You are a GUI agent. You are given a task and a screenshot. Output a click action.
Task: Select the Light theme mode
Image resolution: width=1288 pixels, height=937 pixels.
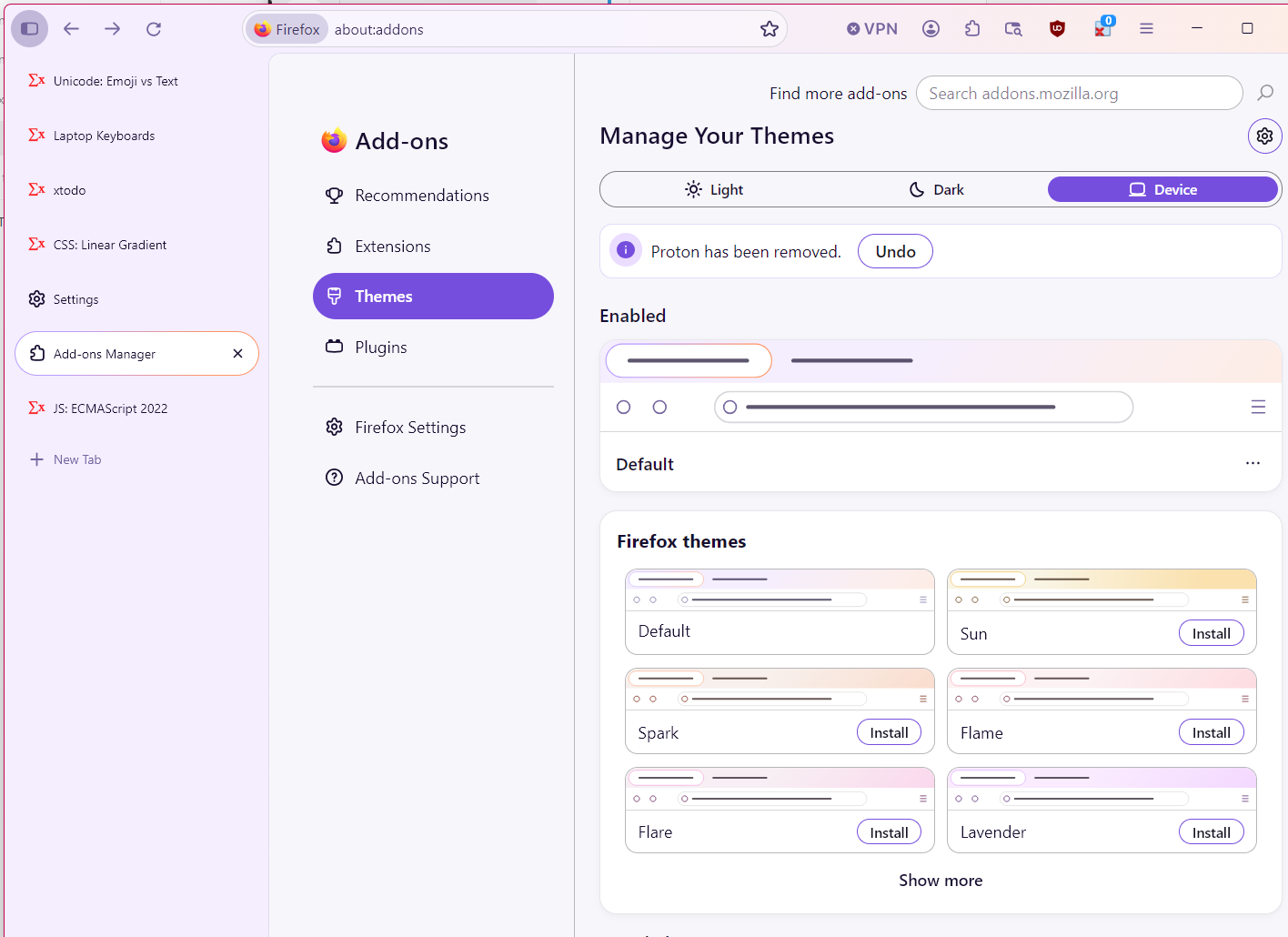pyautogui.click(x=714, y=189)
